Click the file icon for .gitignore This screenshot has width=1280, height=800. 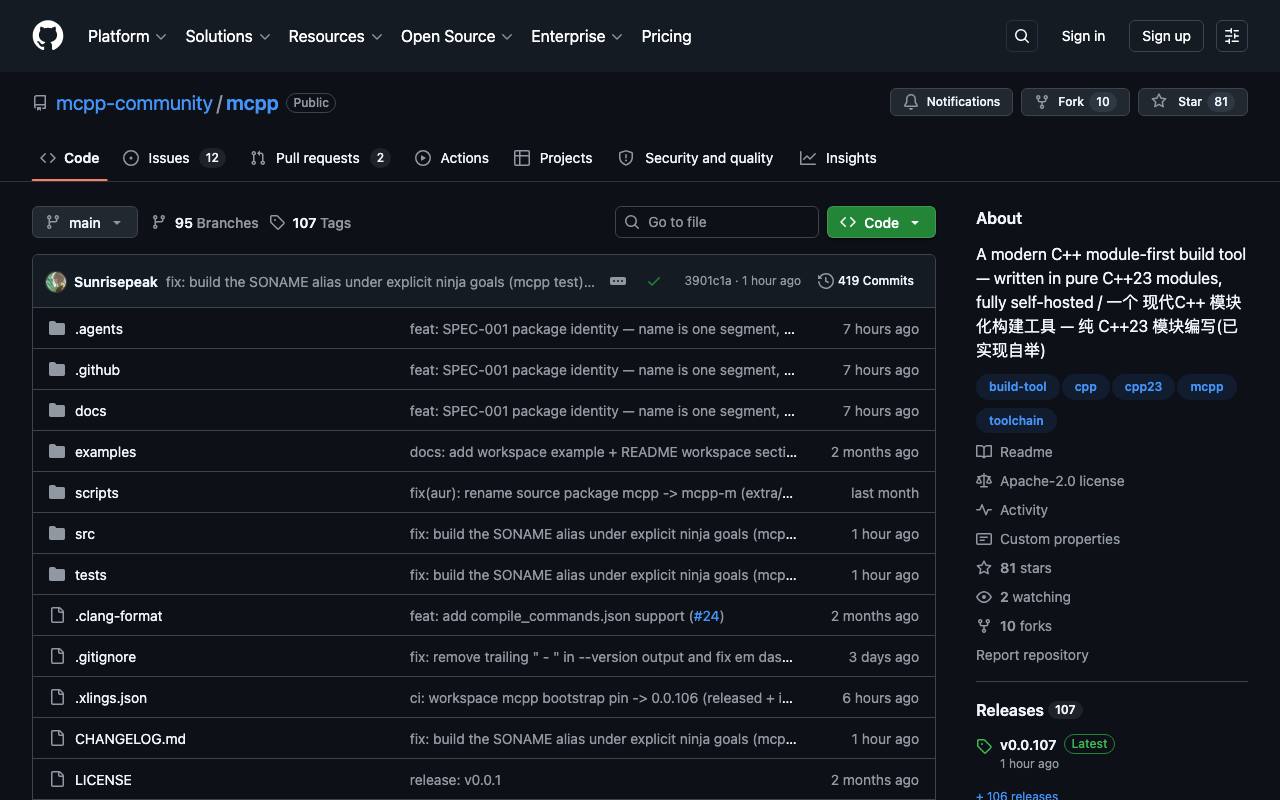click(57, 657)
